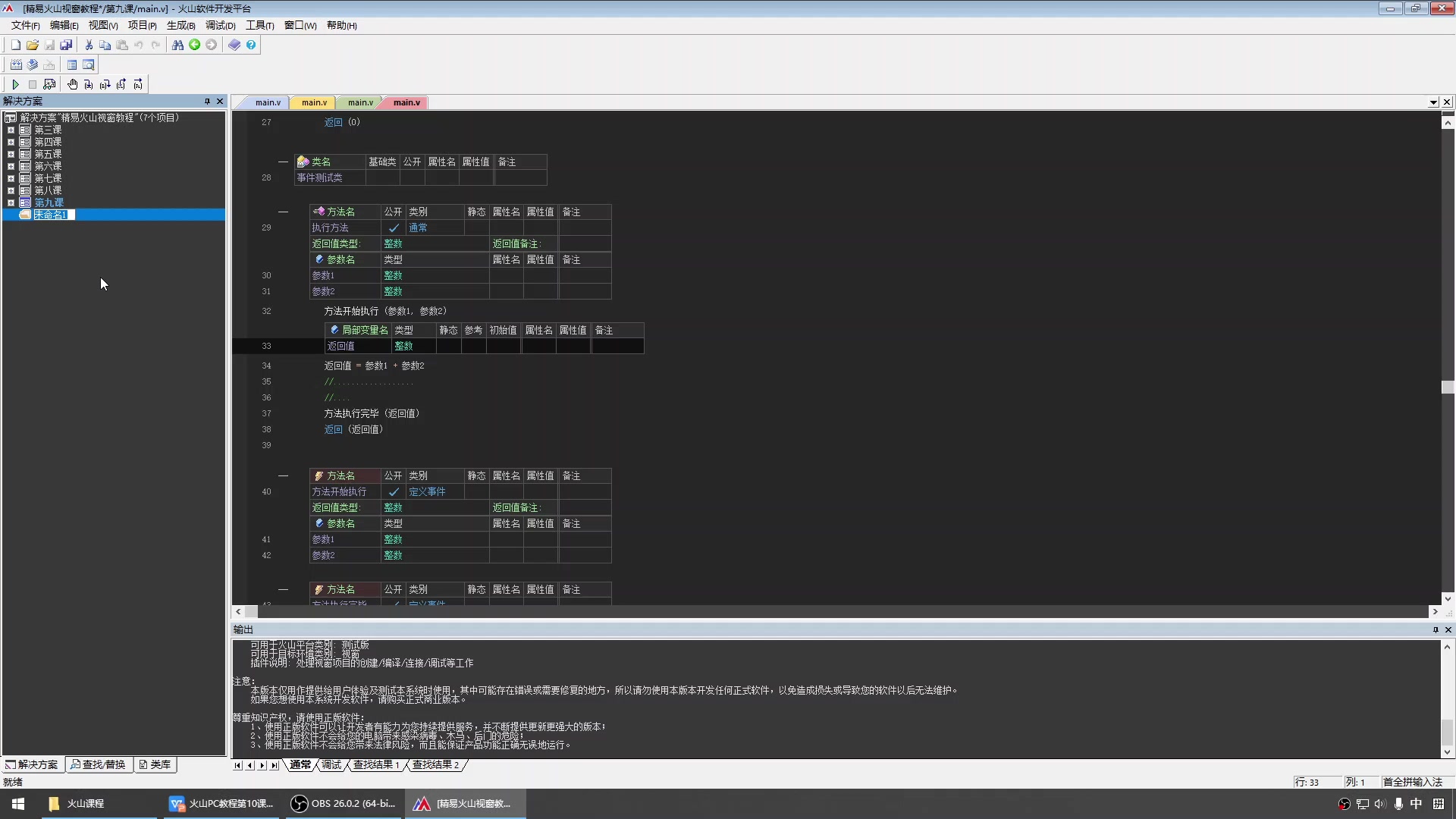Click the editor horizontal scrollbar thumb

[252, 611]
